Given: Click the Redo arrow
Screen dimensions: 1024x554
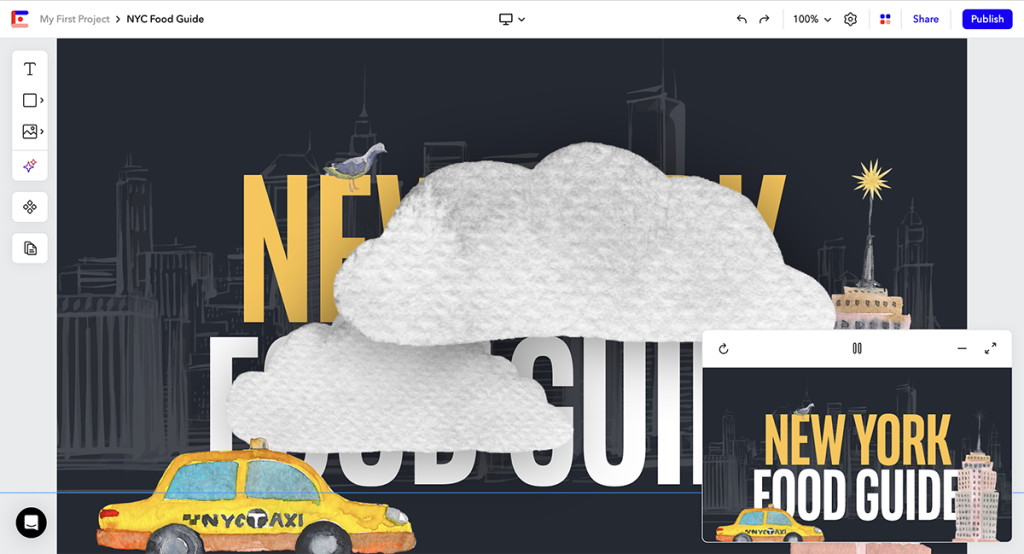Looking at the screenshot, I should [x=765, y=19].
